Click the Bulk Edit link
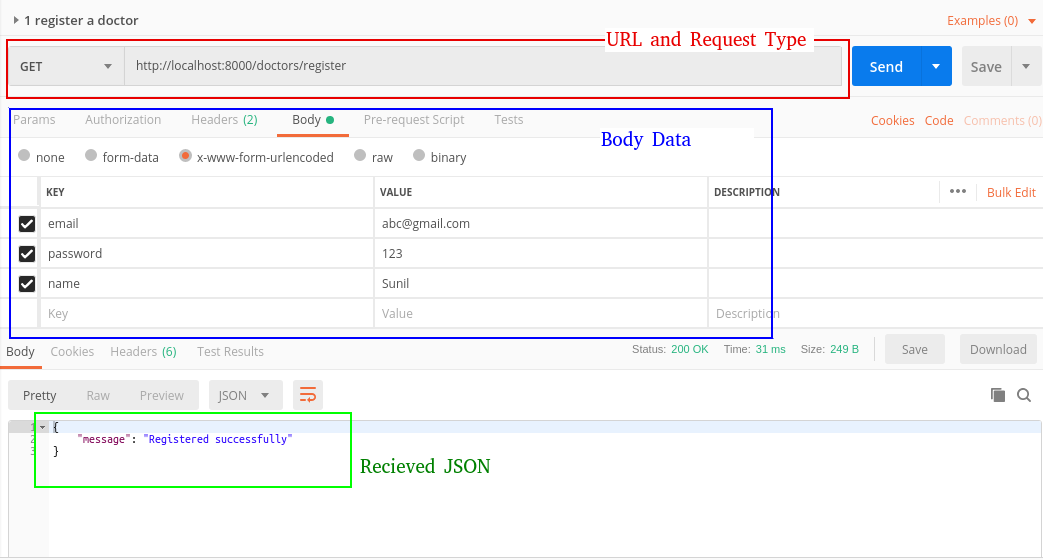 click(x=1011, y=192)
